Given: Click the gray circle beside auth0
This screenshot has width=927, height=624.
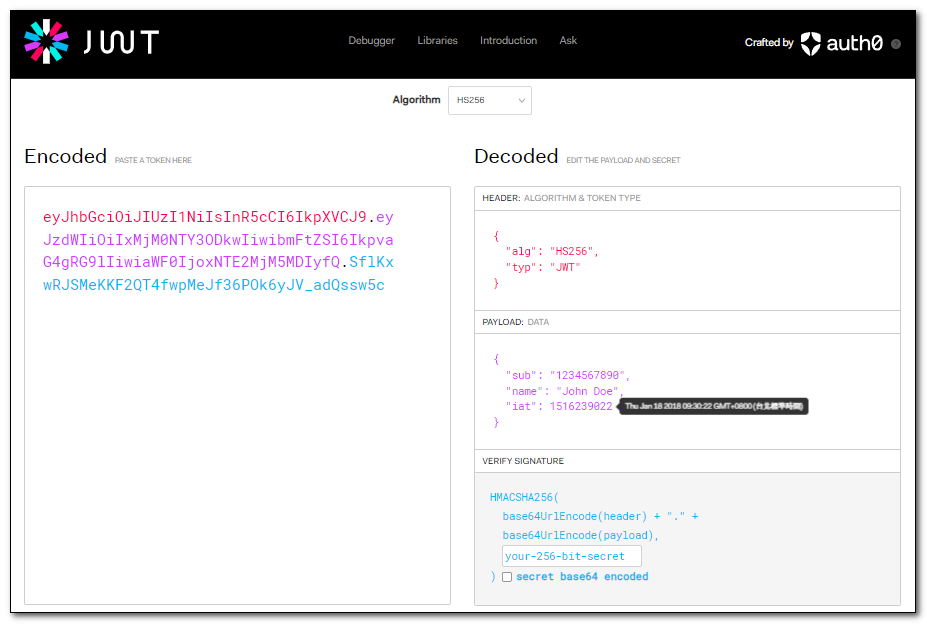Looking at the screenshot, I should point(896,44).
